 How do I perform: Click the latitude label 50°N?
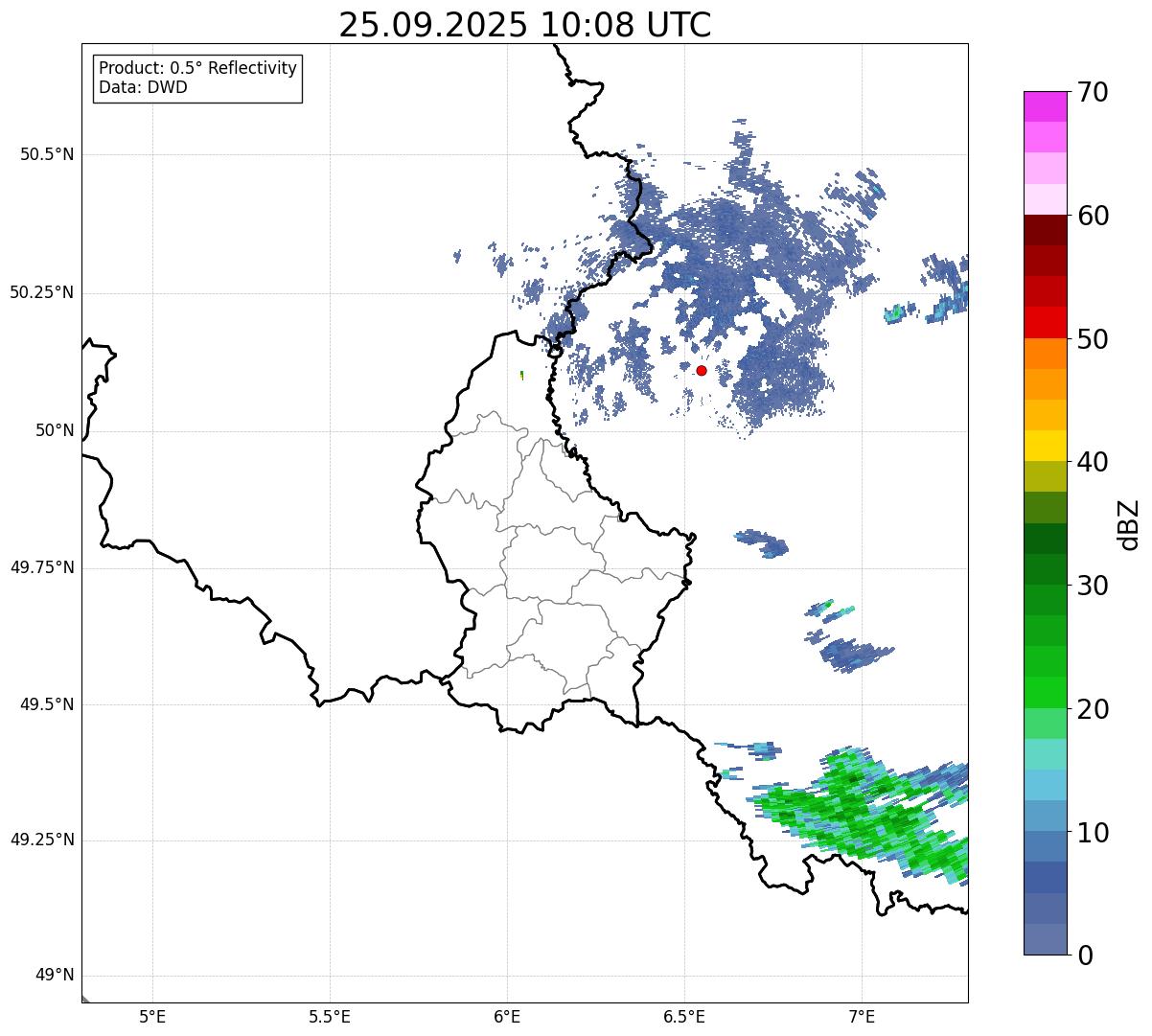point(55,430)
